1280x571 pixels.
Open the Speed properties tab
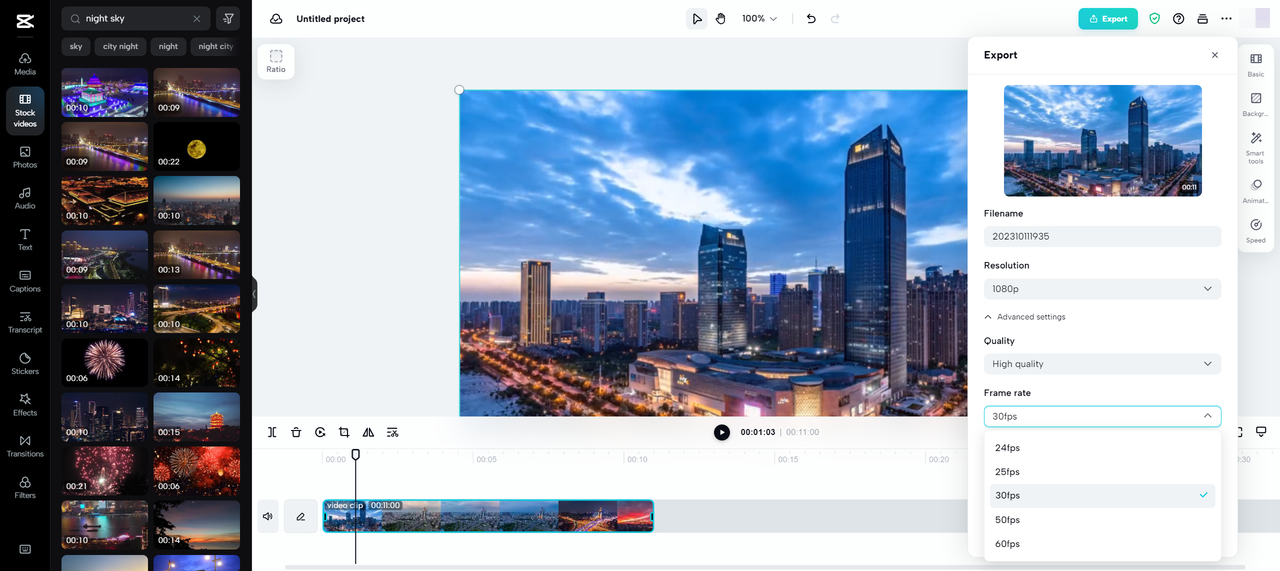pos(1256,231)
